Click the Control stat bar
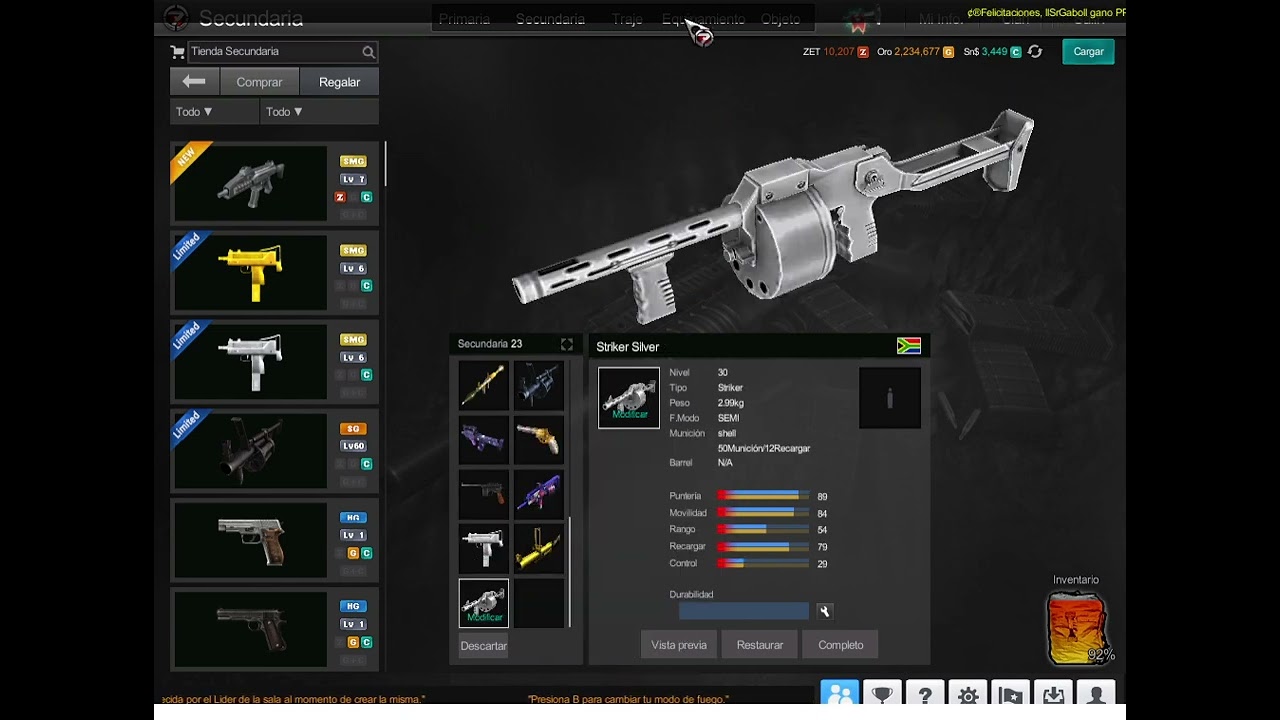The height and width of the screenshot is (720, 1280). (x=763, y=564)
